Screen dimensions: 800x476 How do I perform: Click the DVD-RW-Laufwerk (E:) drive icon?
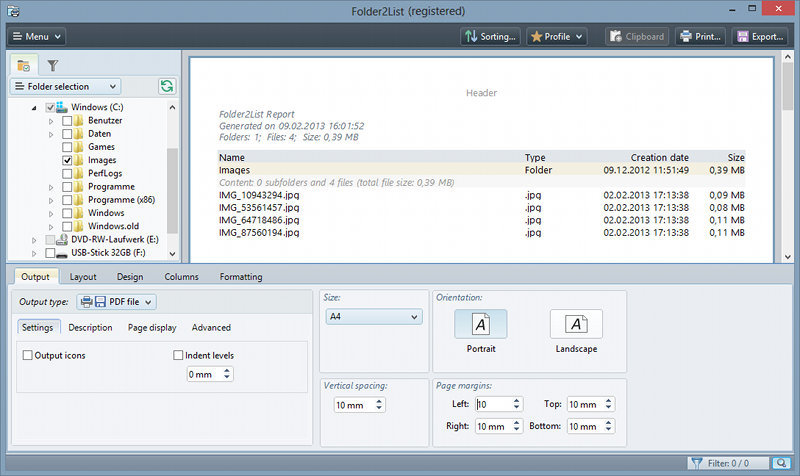(x=62, y=239)
